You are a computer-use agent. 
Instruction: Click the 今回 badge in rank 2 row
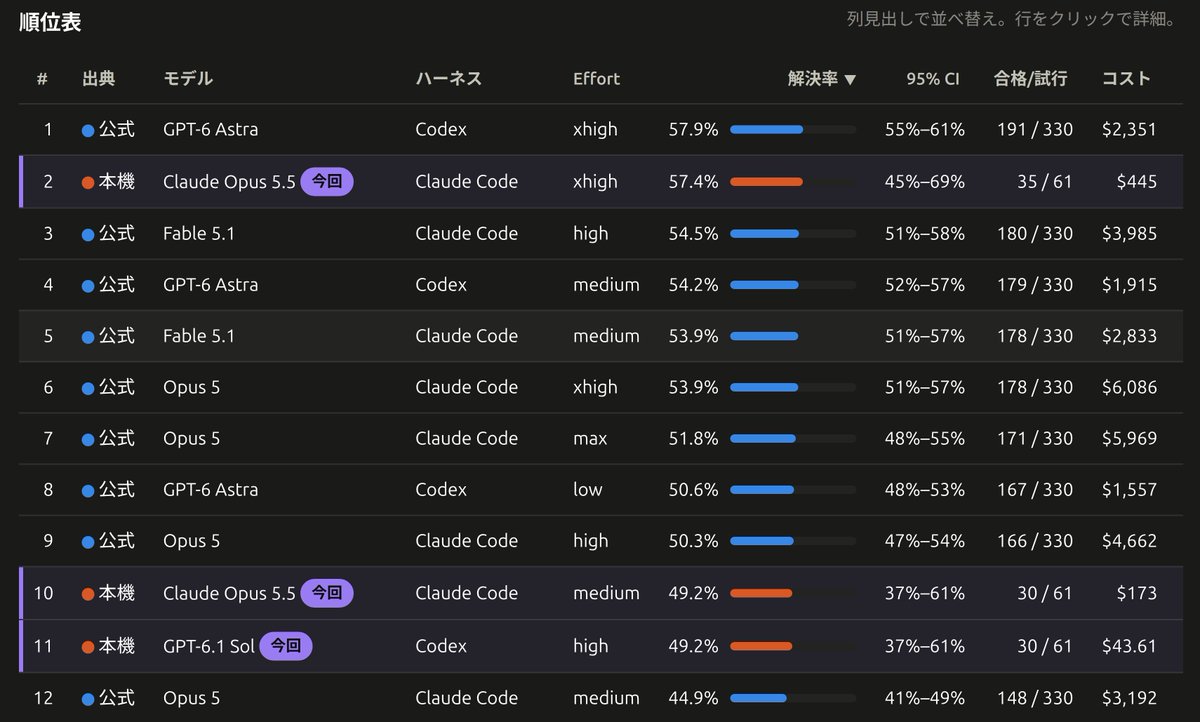tap(327, 181)
